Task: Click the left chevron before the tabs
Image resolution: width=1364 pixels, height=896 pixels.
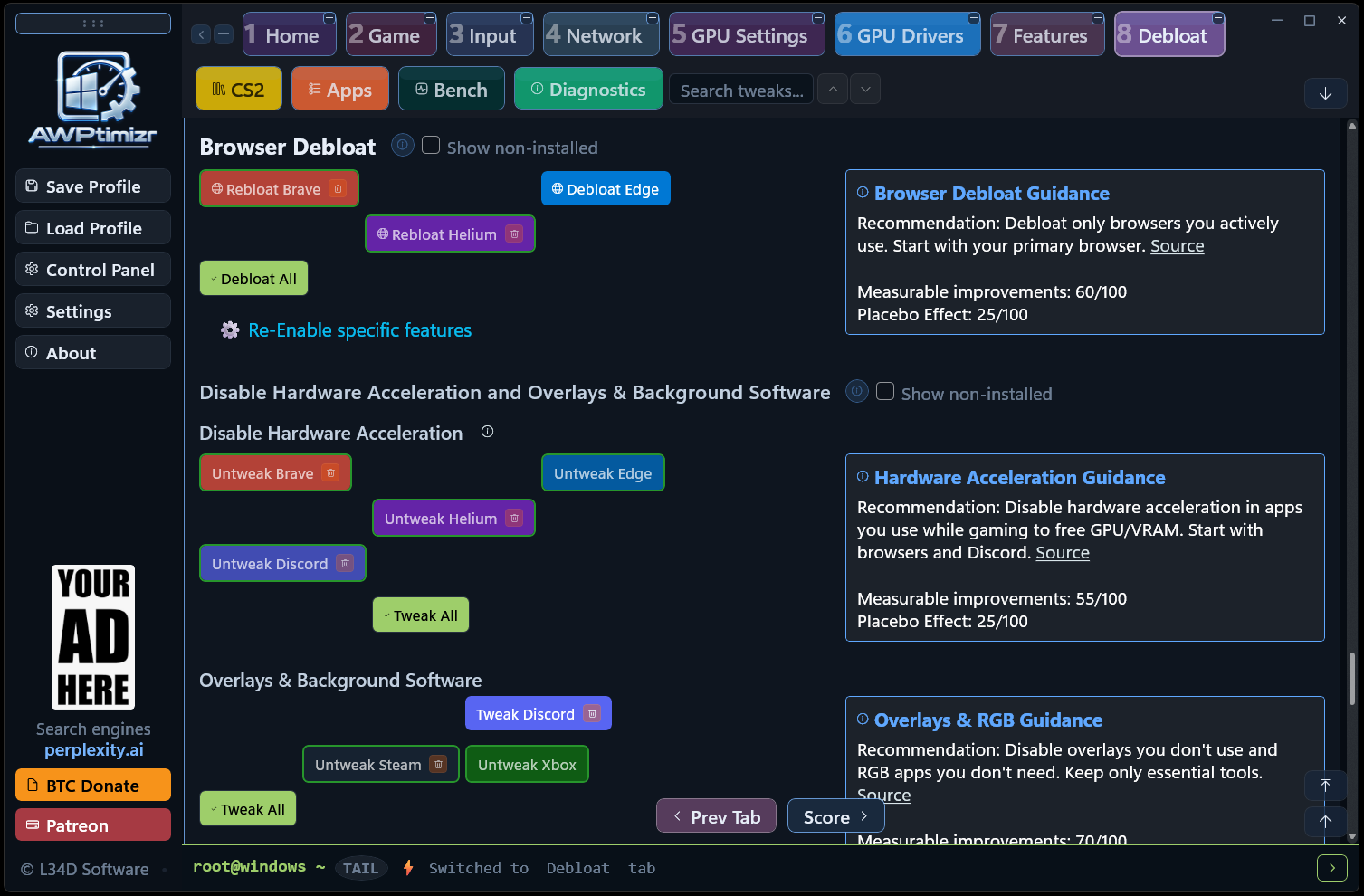Action: pos(202,34)
